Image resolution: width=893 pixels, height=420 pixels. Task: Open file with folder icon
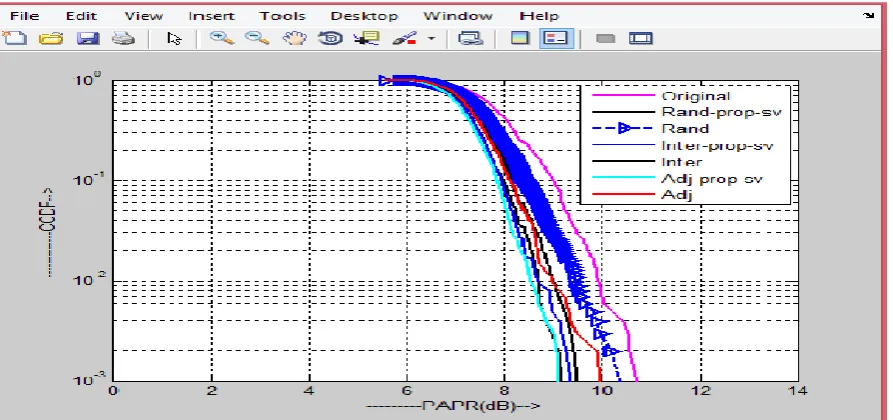pyautogui.click(x=51, y=38)
